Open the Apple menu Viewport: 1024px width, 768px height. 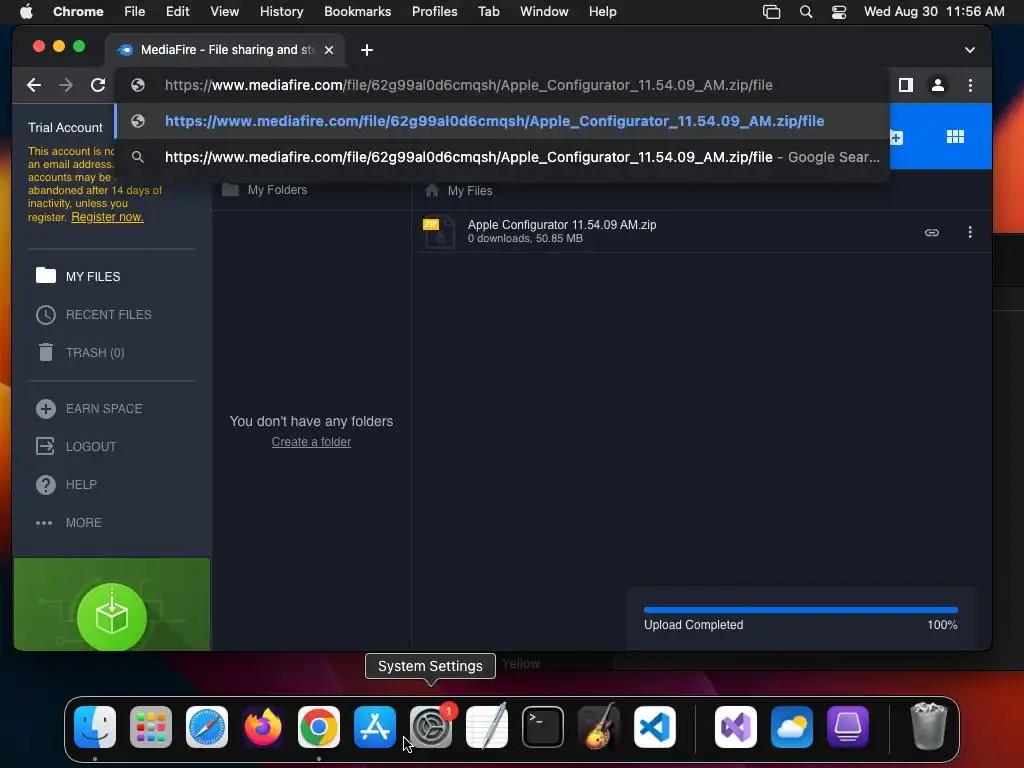[26, 11]
